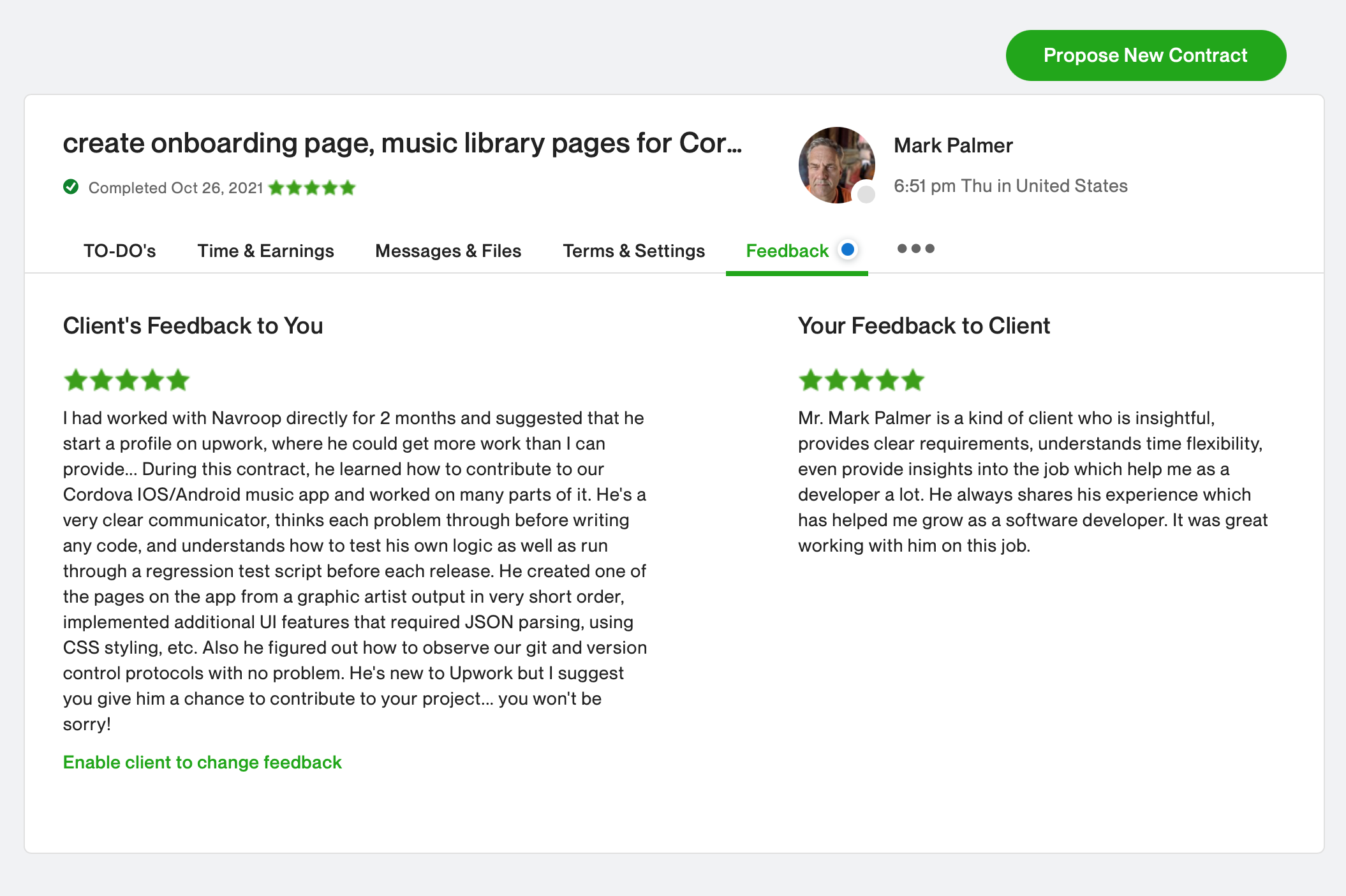Click your five-star rating to client
This screenshot has width=1346, height=896.
coord(861,380)
